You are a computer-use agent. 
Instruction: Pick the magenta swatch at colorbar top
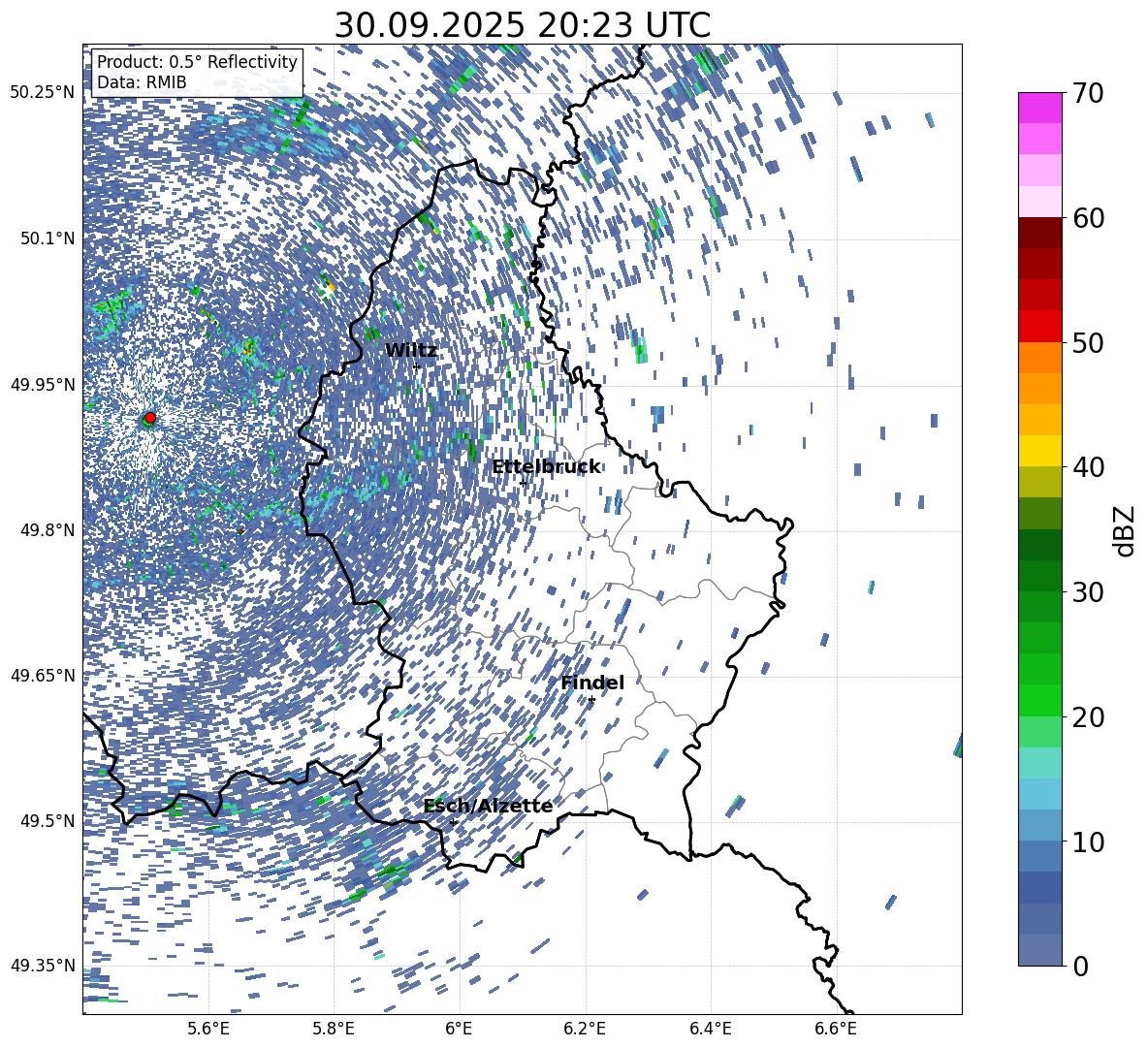click(x=1039, y=108)
